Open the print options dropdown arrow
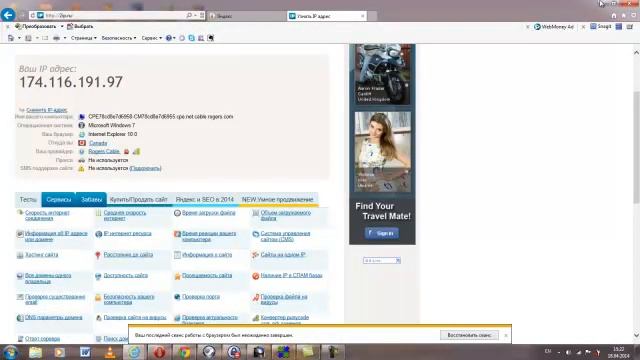This screenshot has height=360, width=640. (x=64, y=38)
